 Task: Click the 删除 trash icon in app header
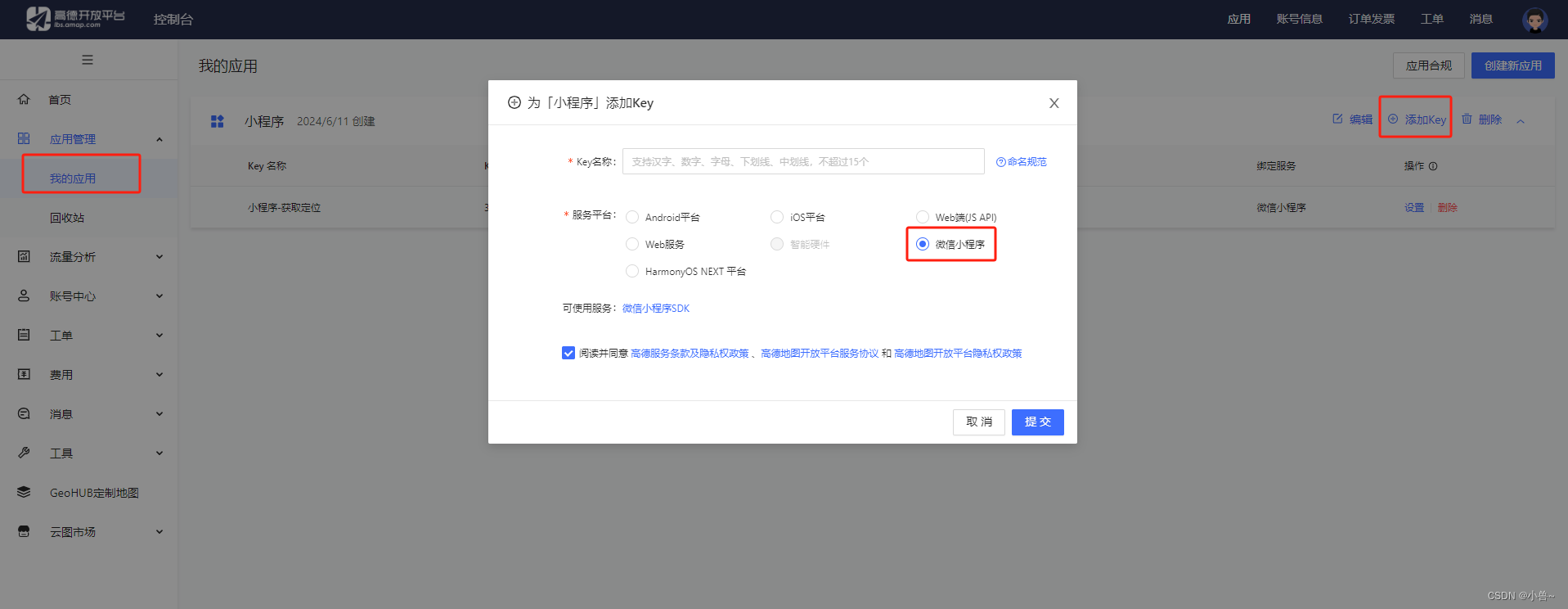click(1467, 119)
